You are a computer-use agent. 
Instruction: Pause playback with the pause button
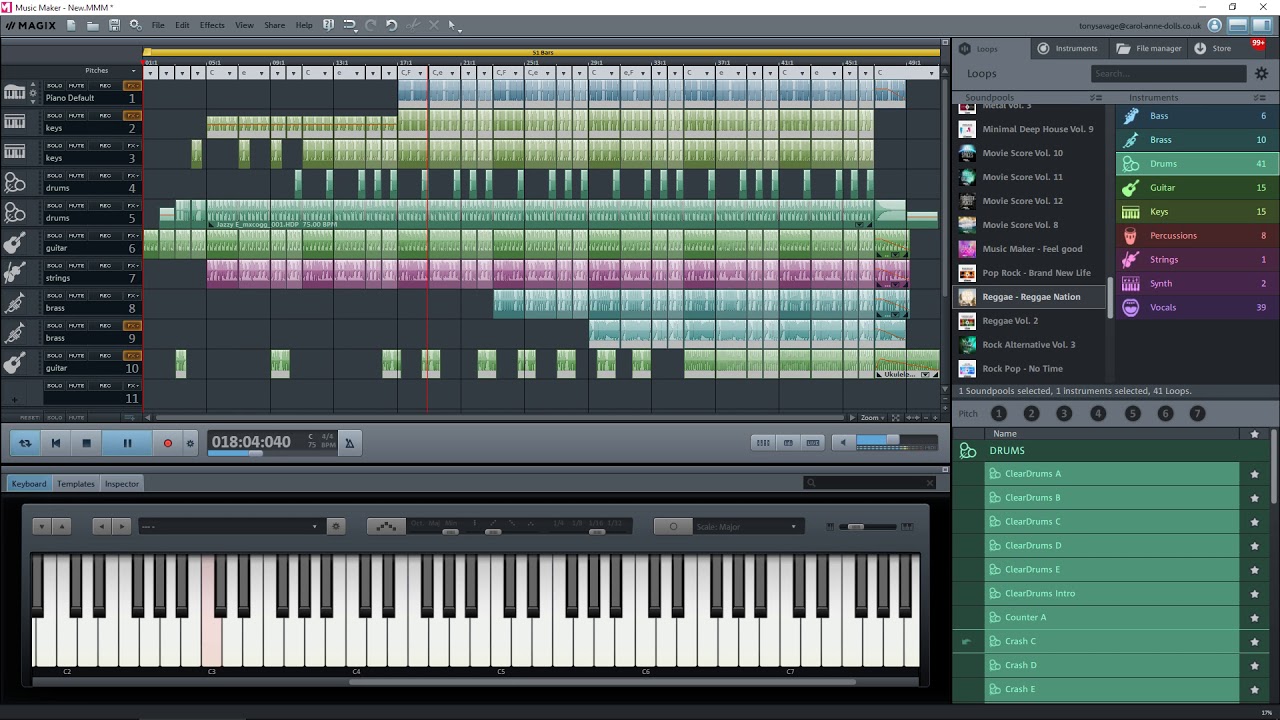point(127,443)
